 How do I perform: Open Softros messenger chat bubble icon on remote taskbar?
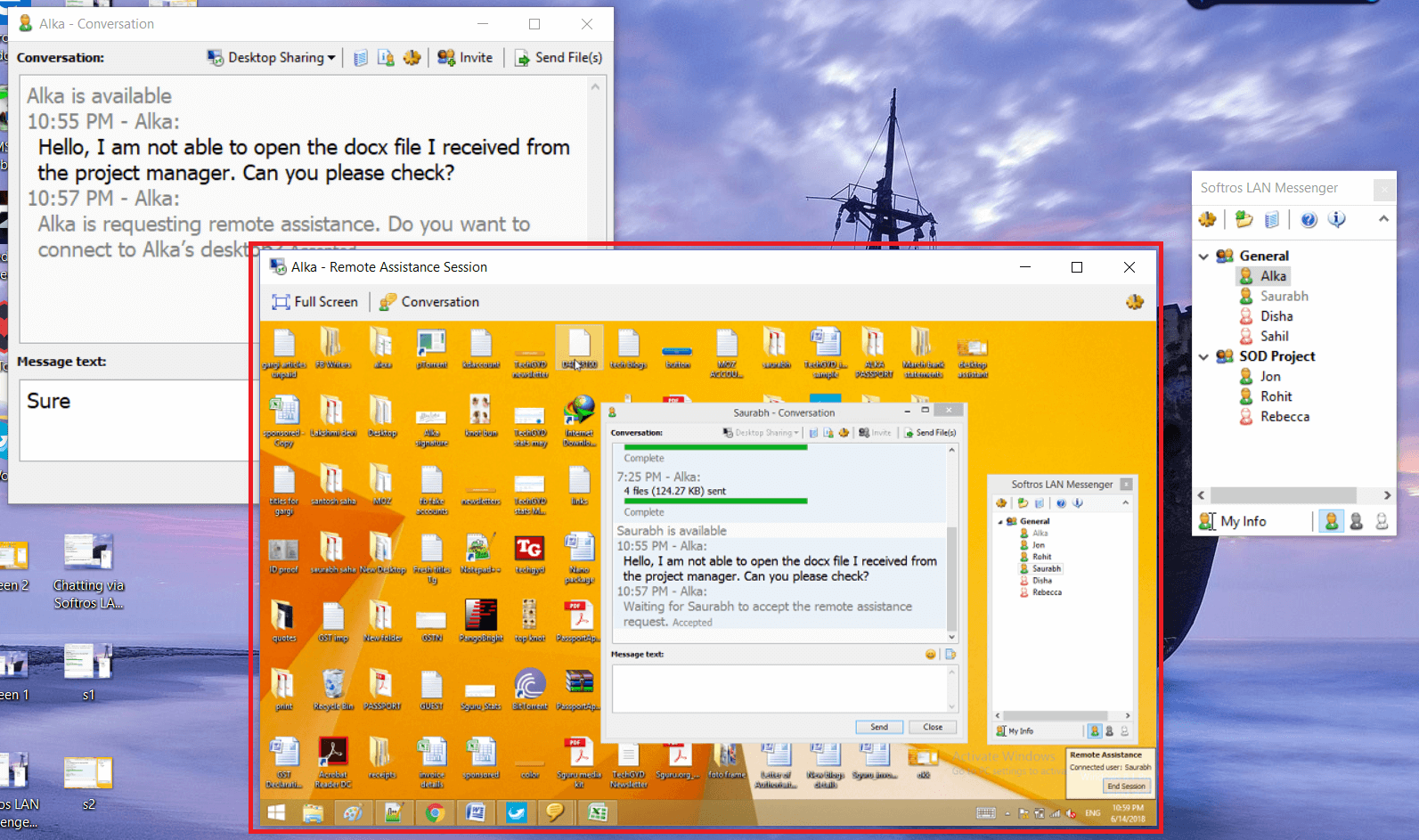(x=556, y=812)
